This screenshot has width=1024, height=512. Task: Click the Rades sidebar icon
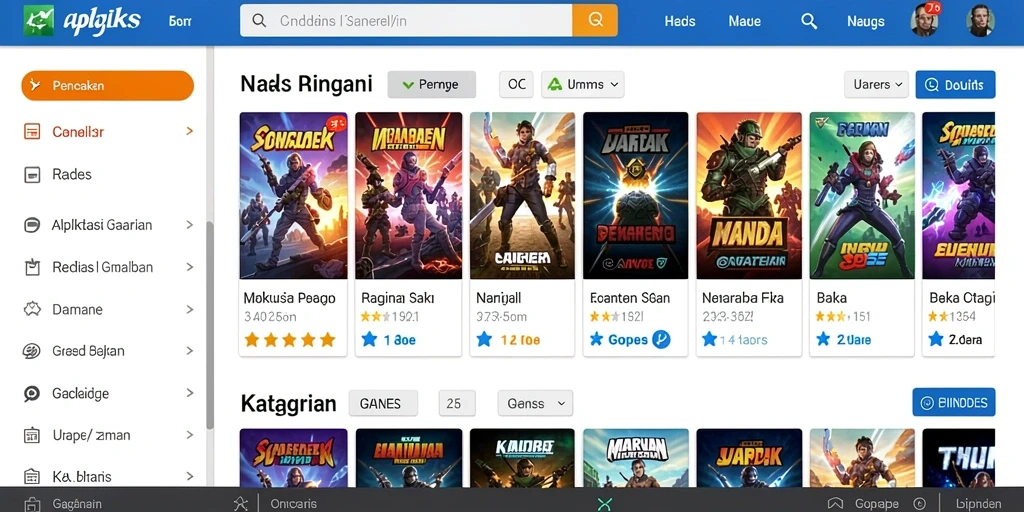pyautogui.click(x=31, y=174)
